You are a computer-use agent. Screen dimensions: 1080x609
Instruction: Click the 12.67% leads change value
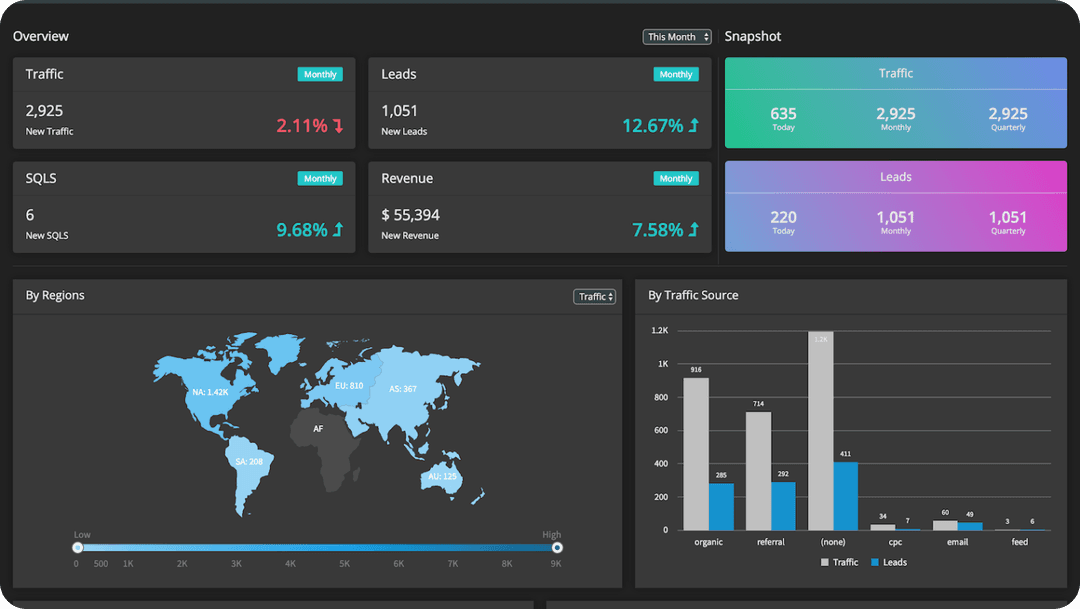[x=652, y=125]
